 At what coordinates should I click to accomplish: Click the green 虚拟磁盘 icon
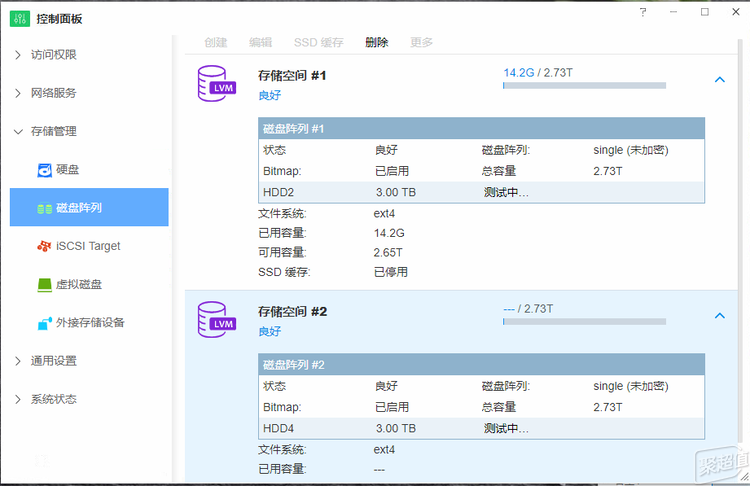tap(44, 285)
